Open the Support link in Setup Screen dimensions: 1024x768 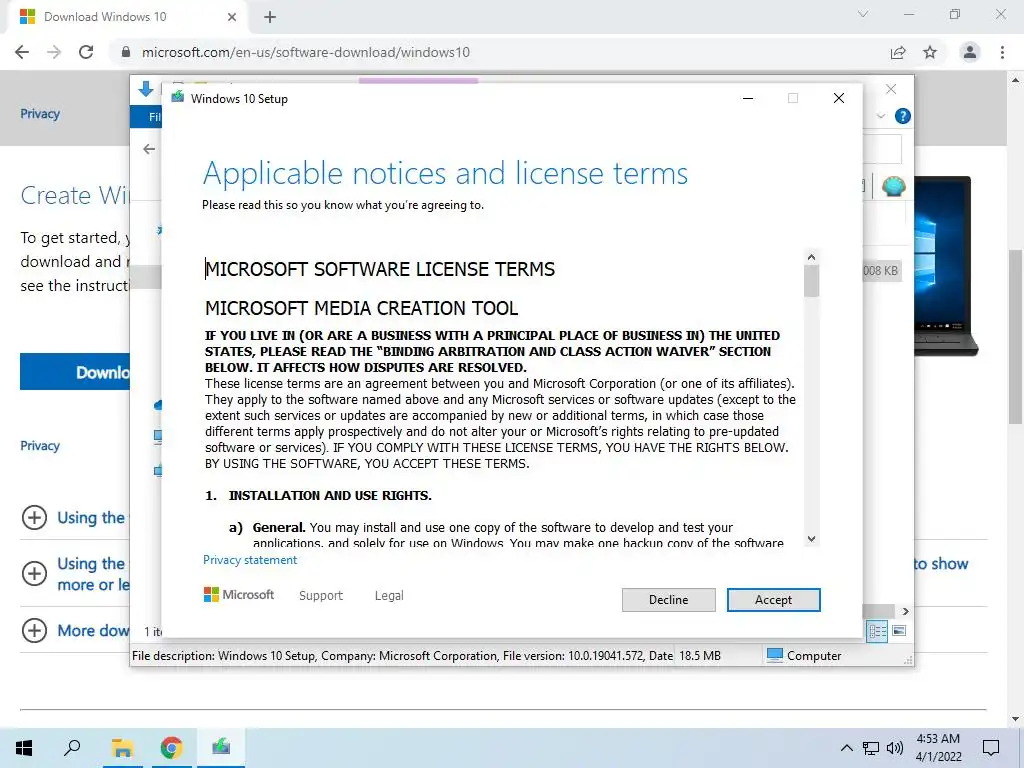321,595
